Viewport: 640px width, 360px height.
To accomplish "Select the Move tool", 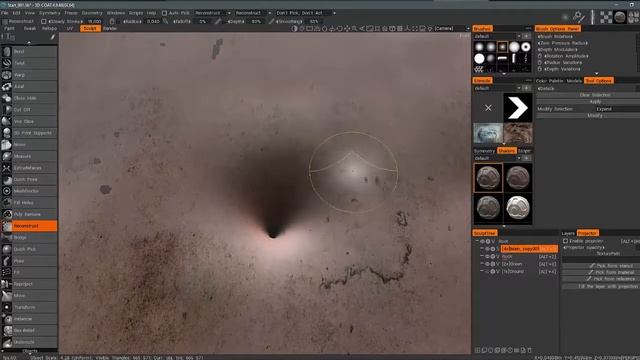I will coord(29,296).
